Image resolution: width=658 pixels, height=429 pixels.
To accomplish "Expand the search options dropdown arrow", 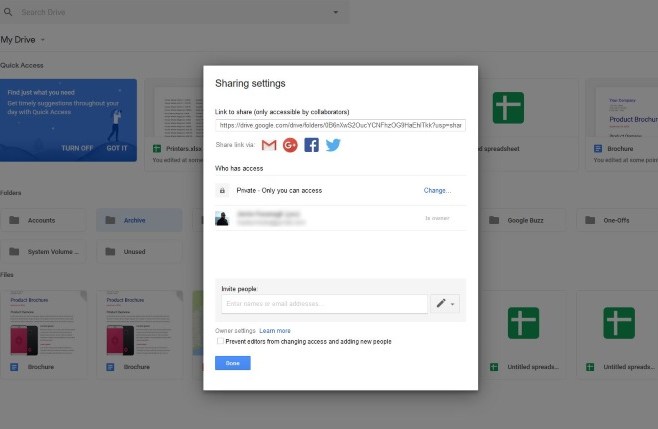I will (335, 12).
